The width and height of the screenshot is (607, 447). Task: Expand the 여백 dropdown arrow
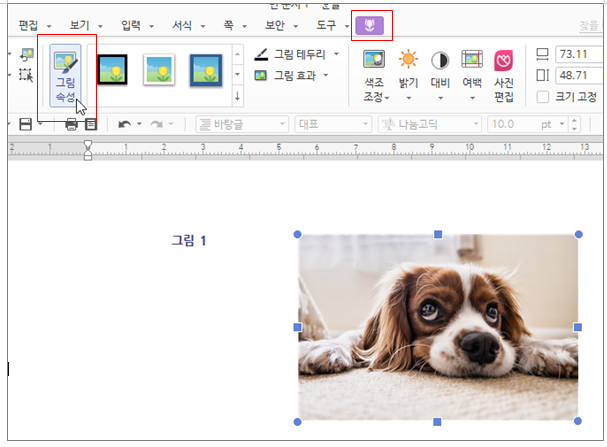(x=472, y=98)
